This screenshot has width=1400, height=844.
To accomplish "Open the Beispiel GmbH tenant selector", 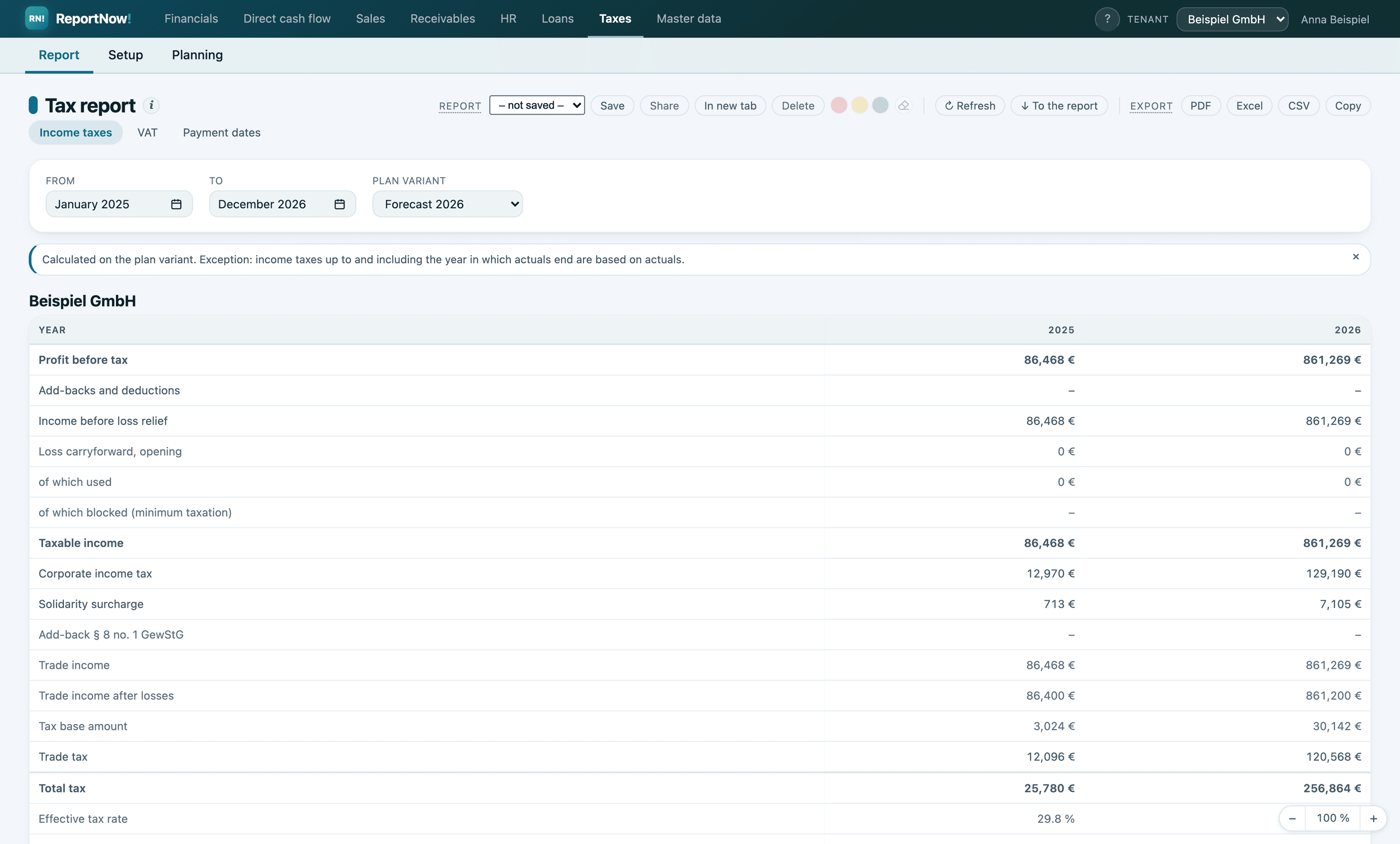I will 1232,19.
